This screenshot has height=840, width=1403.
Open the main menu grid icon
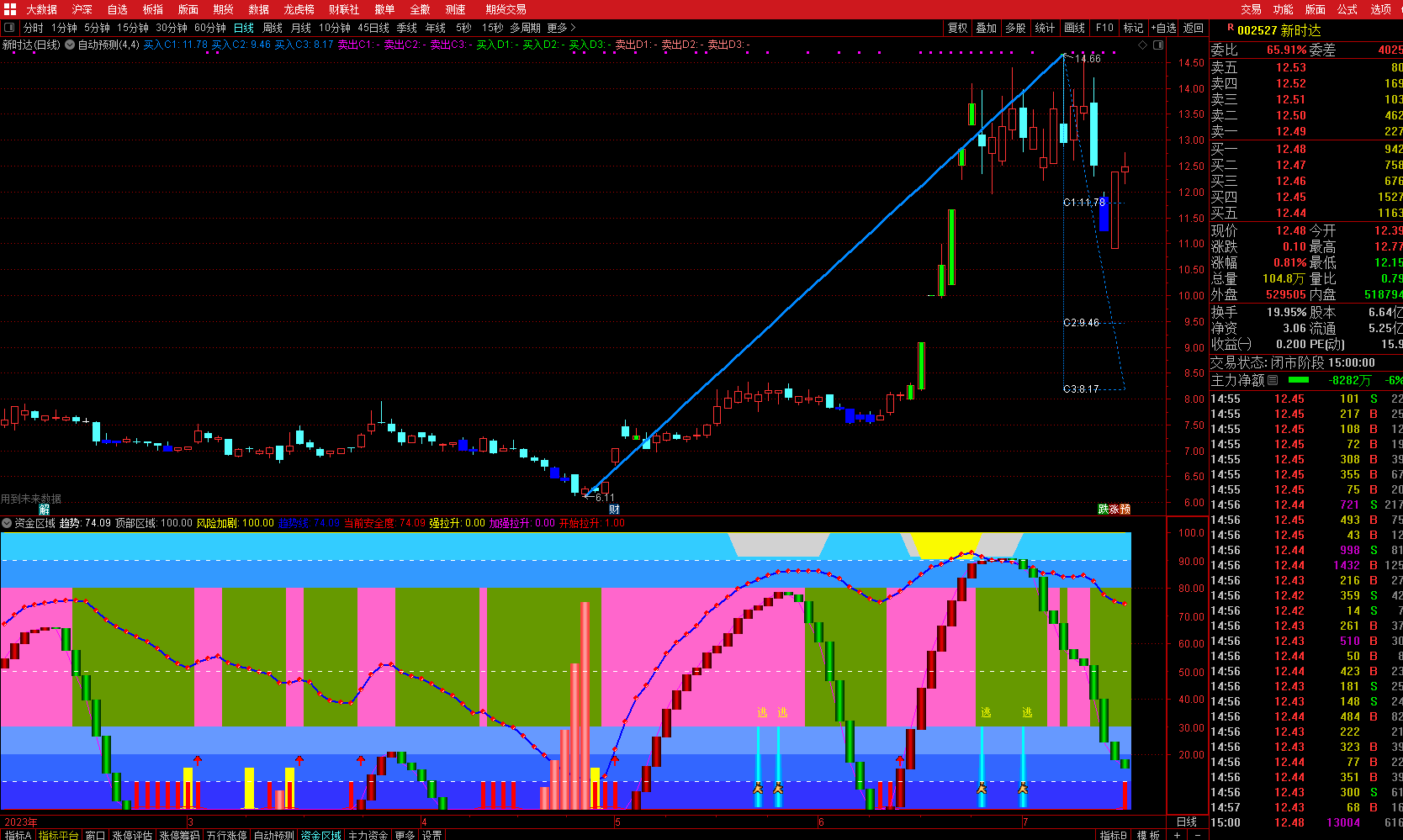pyautogui.click(x=9, y=9)
